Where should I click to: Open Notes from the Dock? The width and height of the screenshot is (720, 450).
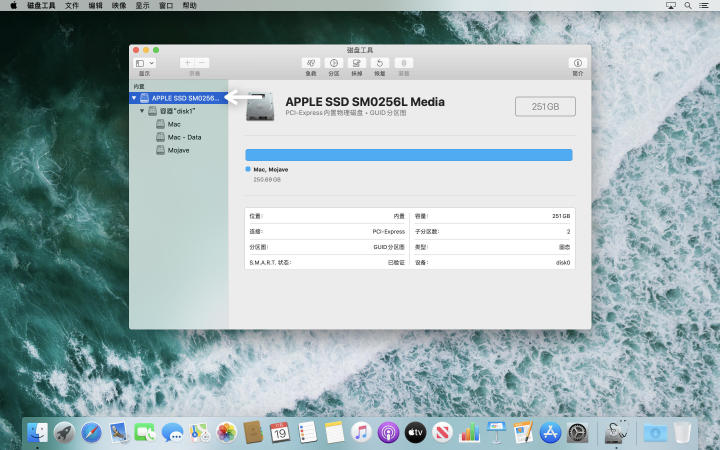click(334, 433)
